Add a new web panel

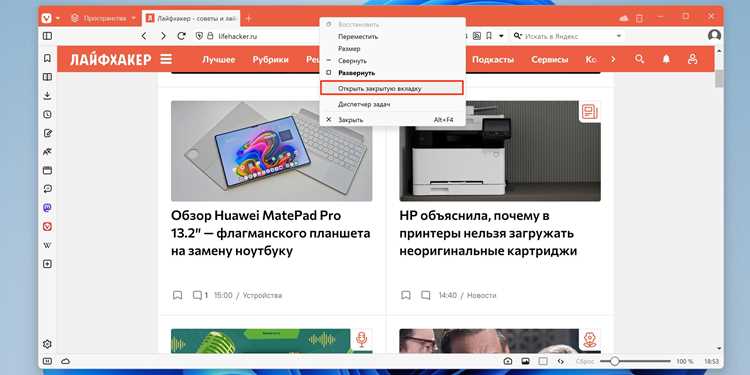47,264
